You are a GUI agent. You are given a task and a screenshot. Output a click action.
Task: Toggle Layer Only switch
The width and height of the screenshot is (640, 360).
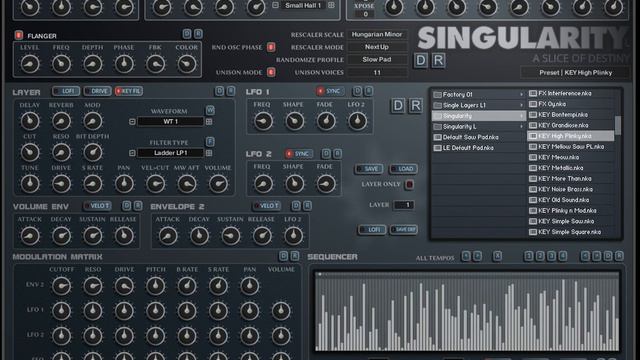point(409,184)
